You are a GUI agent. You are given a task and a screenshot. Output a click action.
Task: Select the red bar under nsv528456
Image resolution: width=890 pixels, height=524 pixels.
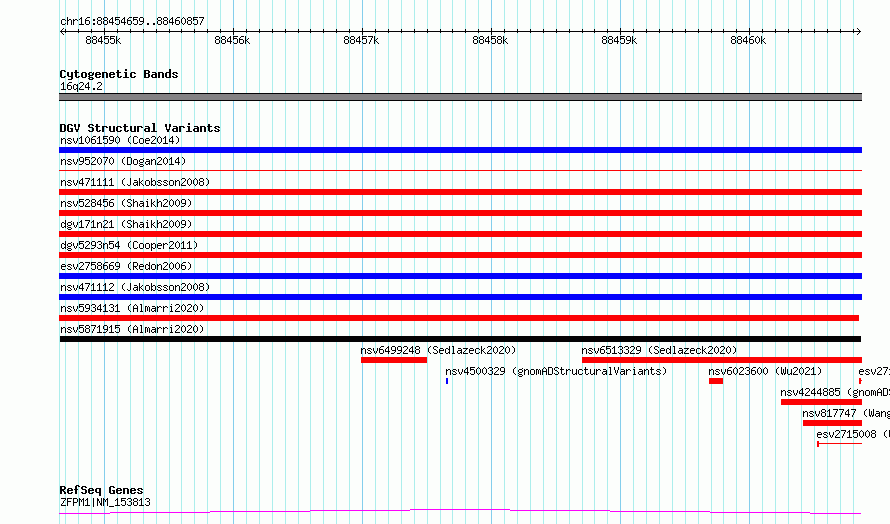[460, 213]
